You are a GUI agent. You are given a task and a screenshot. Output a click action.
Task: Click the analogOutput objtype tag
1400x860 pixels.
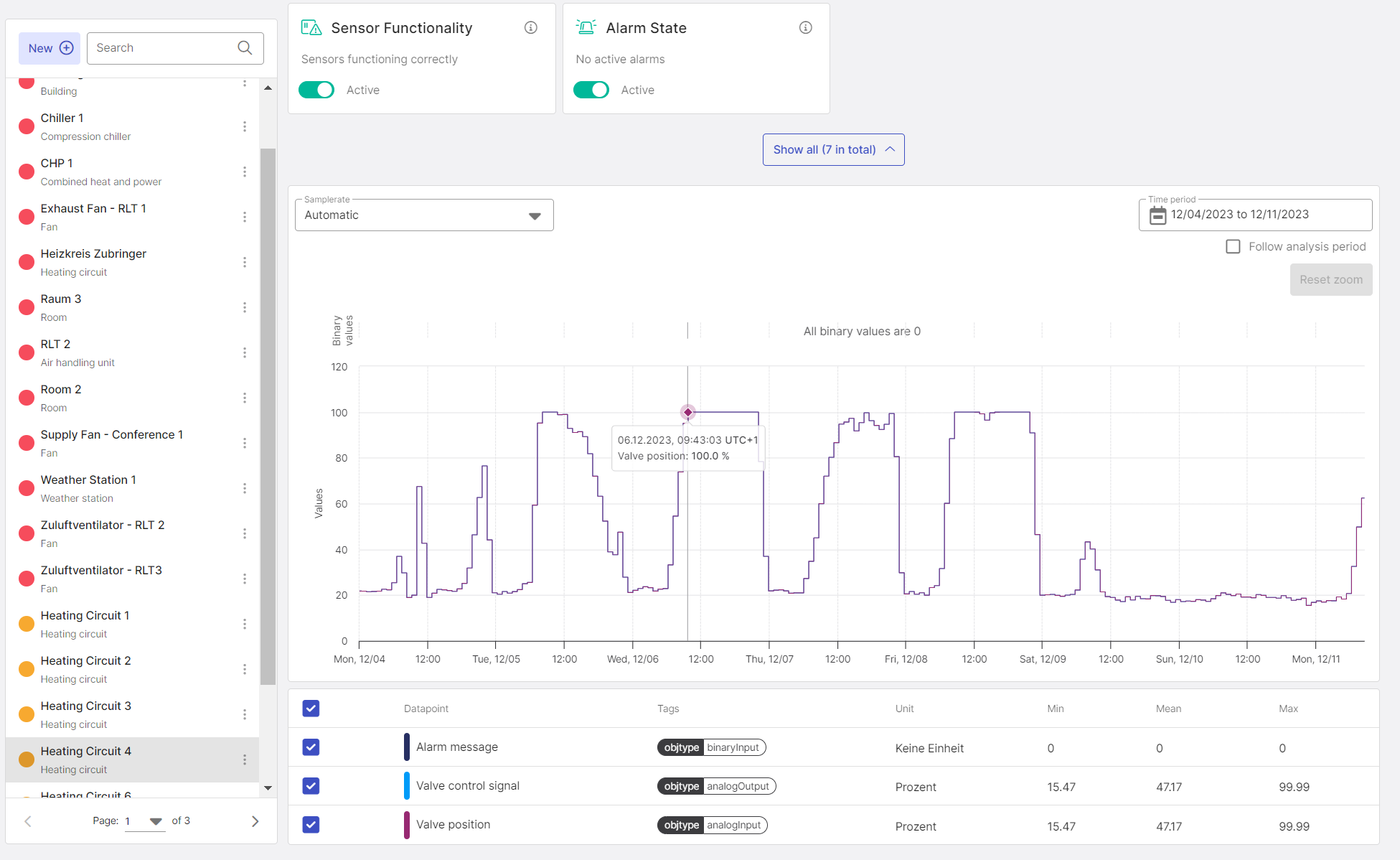pos(717,786)
